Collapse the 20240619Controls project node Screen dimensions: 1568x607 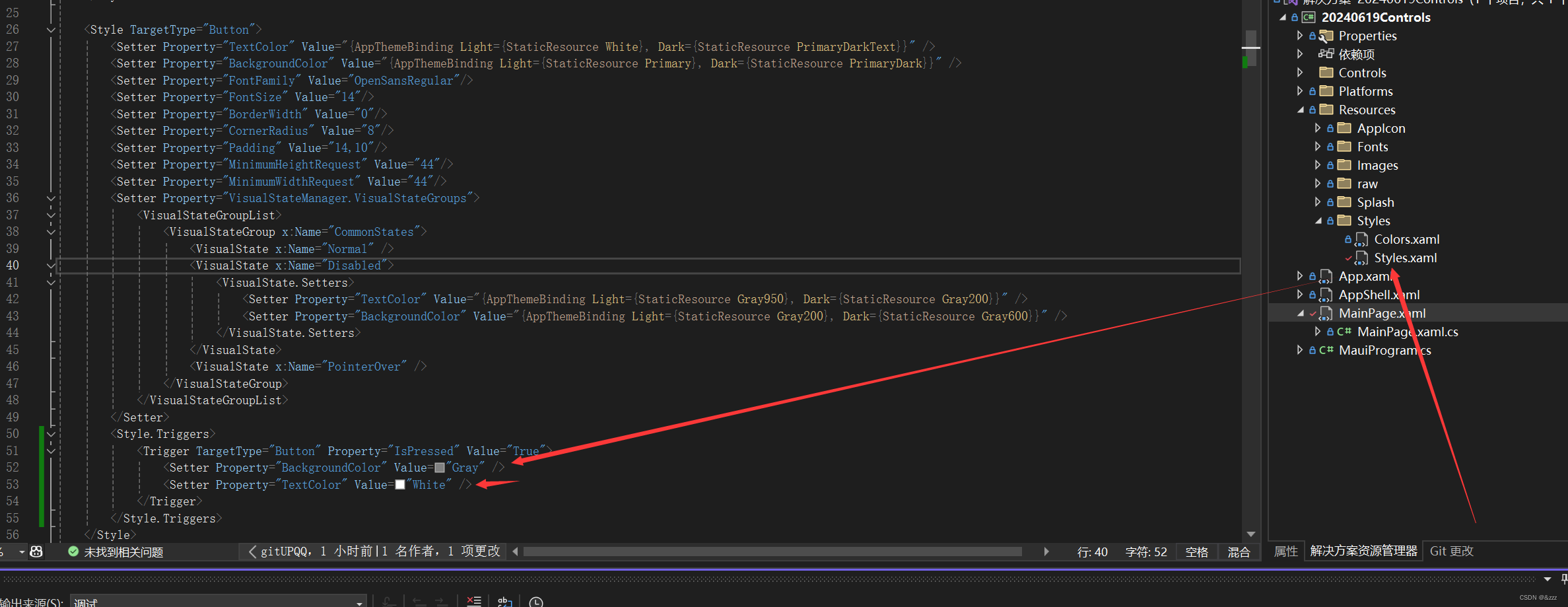click(1283, 17)
